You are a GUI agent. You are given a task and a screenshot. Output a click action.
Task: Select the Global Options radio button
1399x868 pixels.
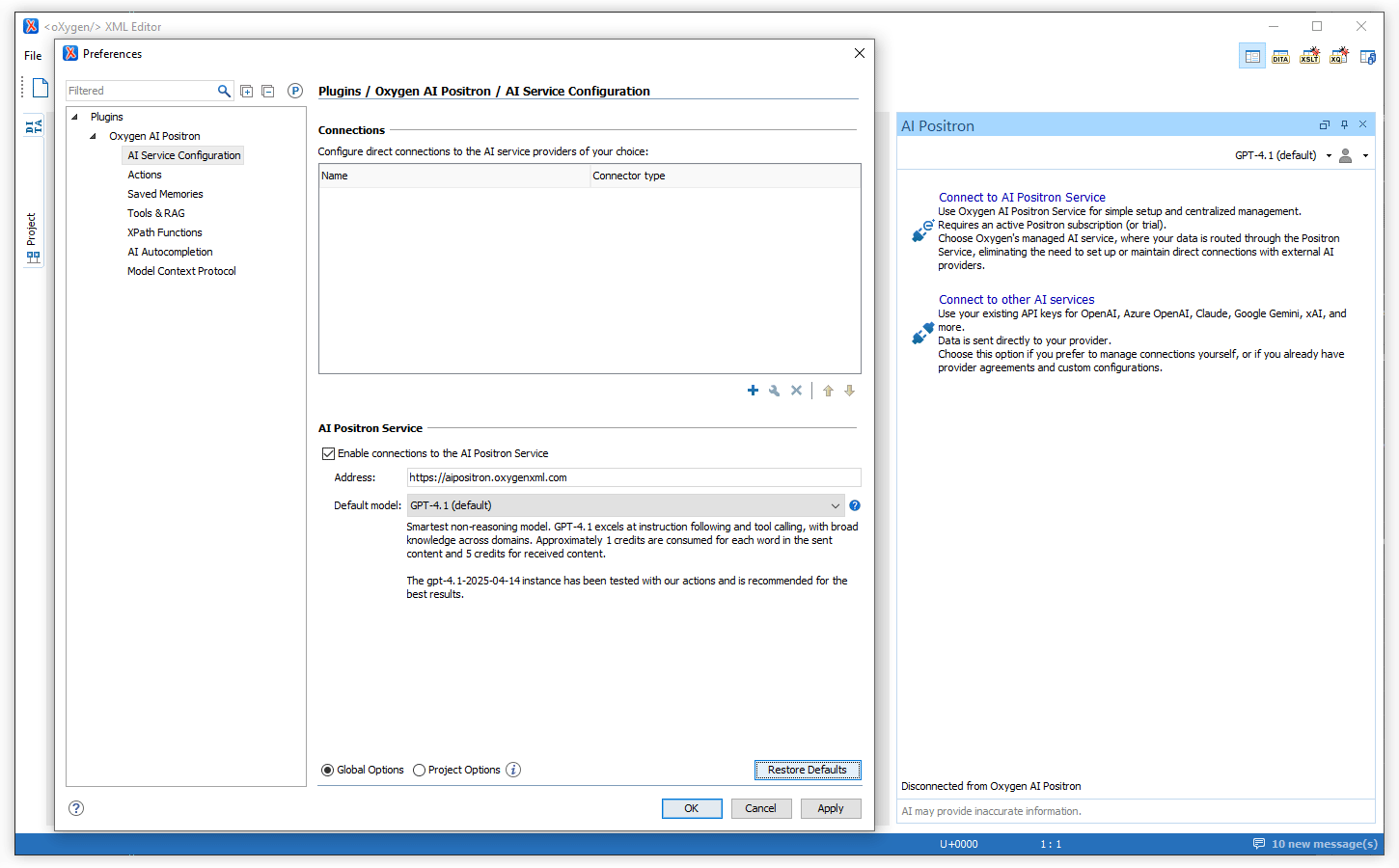point(328,770)
